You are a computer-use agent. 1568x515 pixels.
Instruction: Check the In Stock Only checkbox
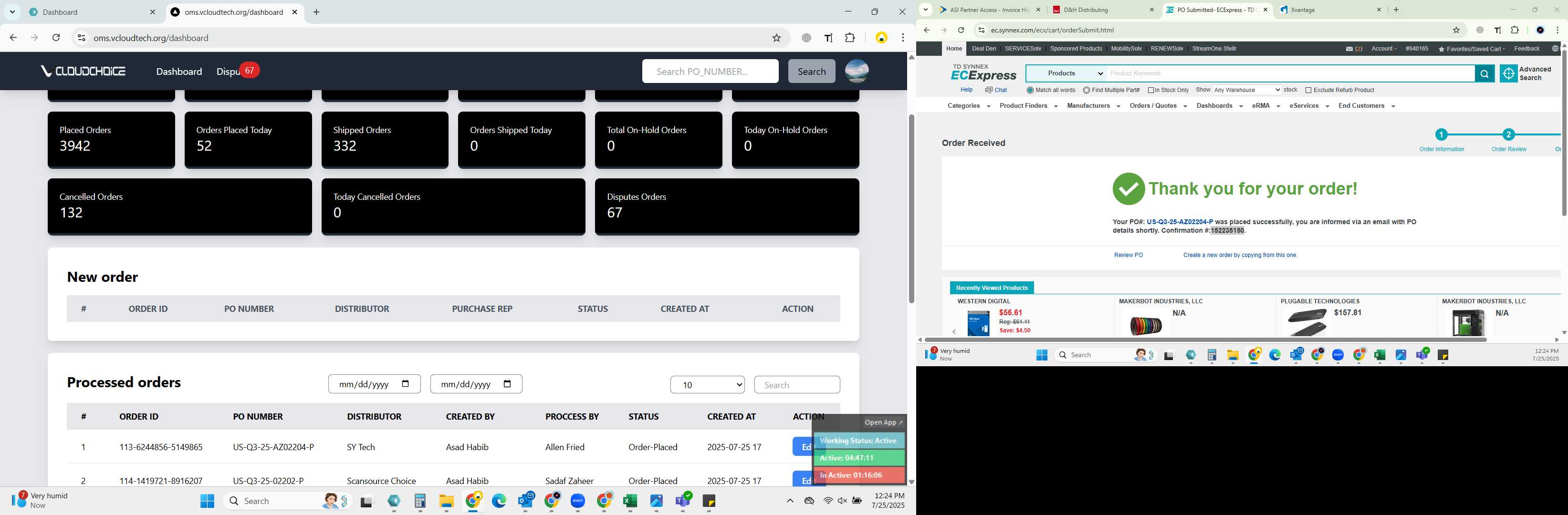(x=1151, y=91)
